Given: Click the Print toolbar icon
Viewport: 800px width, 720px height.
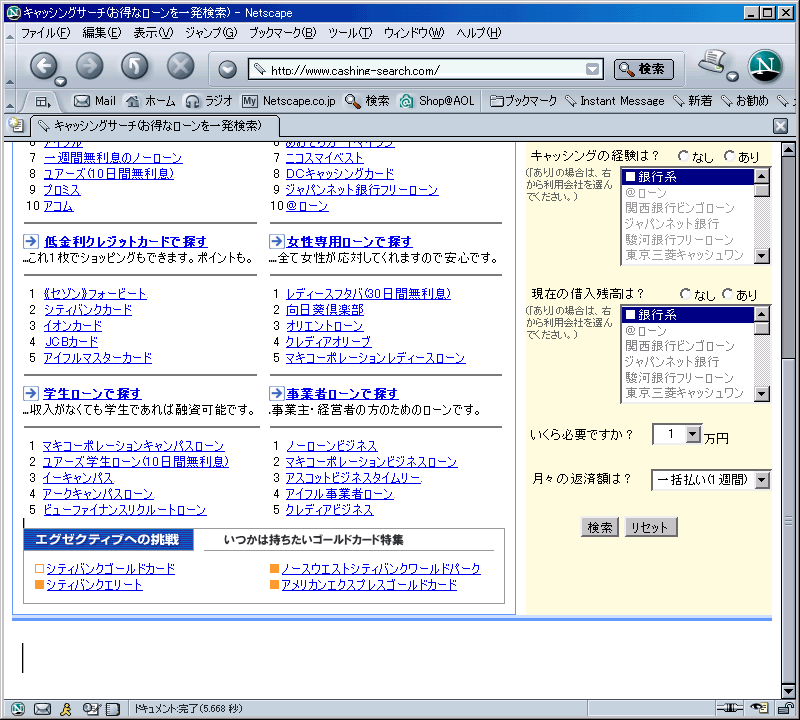Looking at the screenshot, I should tap(713, 62).
